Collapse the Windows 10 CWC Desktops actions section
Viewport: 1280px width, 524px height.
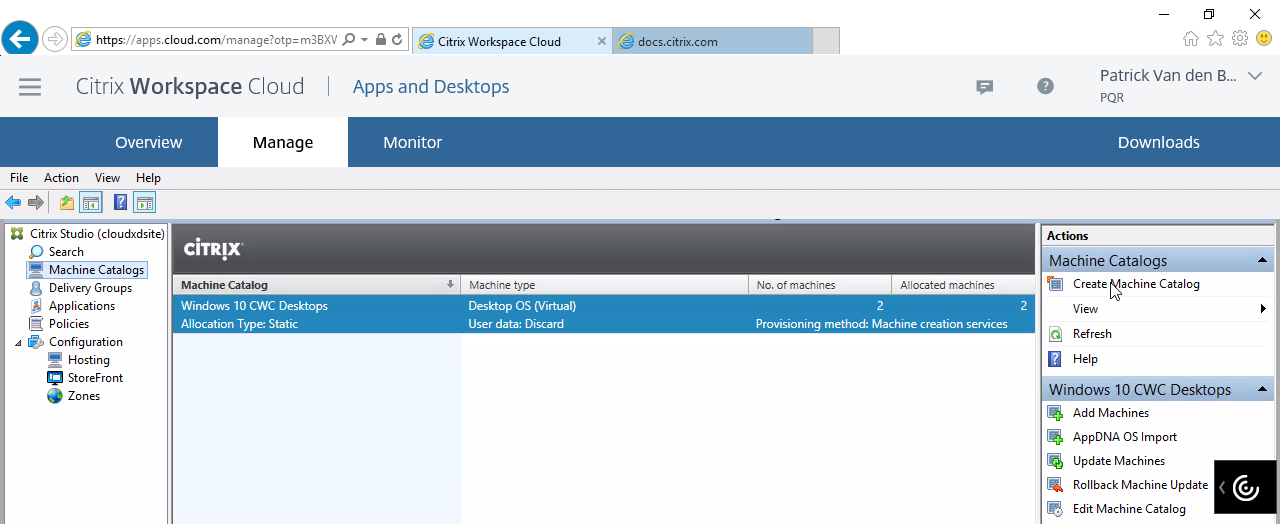(1263, 390)
